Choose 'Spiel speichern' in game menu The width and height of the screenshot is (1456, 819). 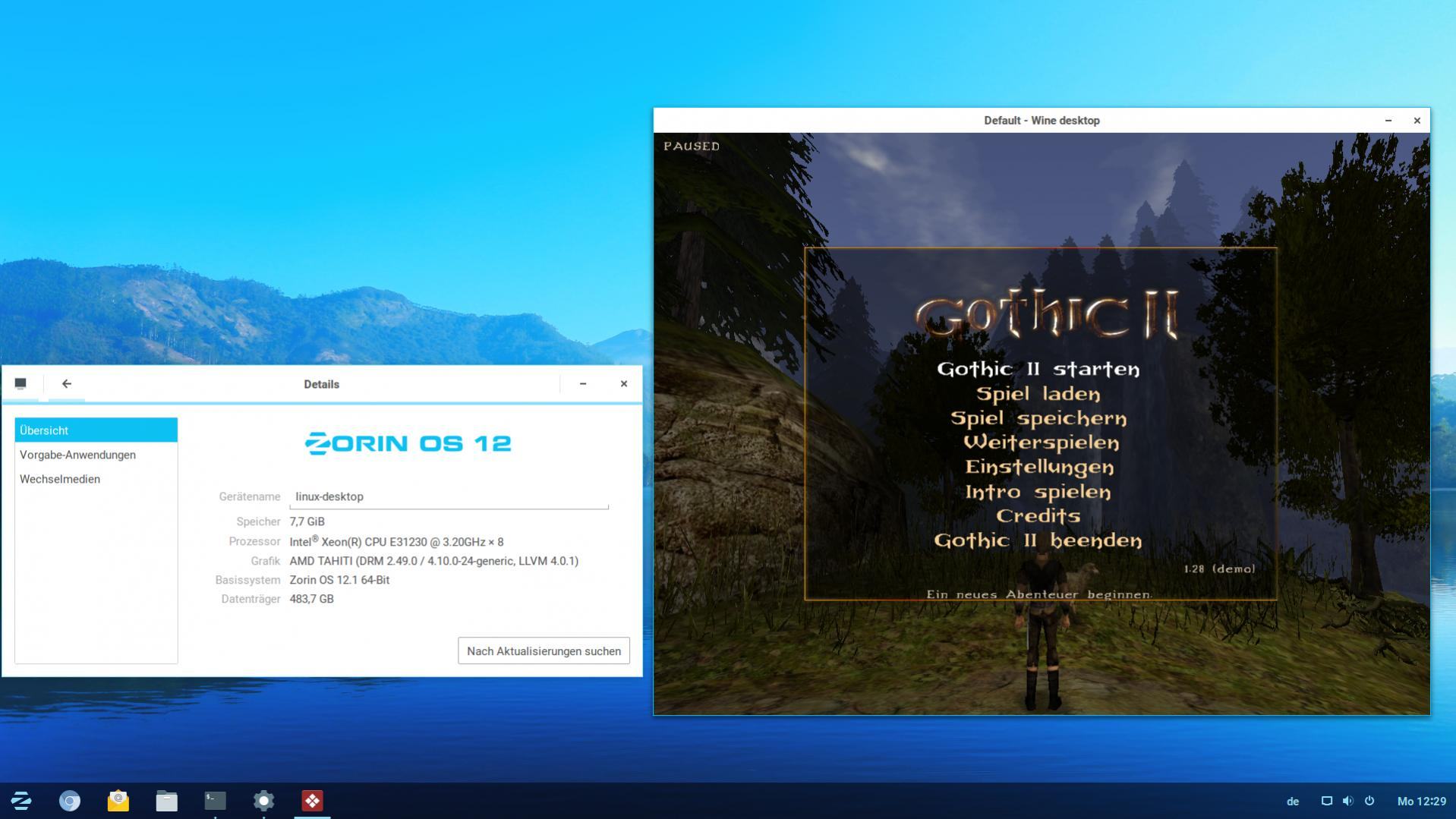point(1038,418)
